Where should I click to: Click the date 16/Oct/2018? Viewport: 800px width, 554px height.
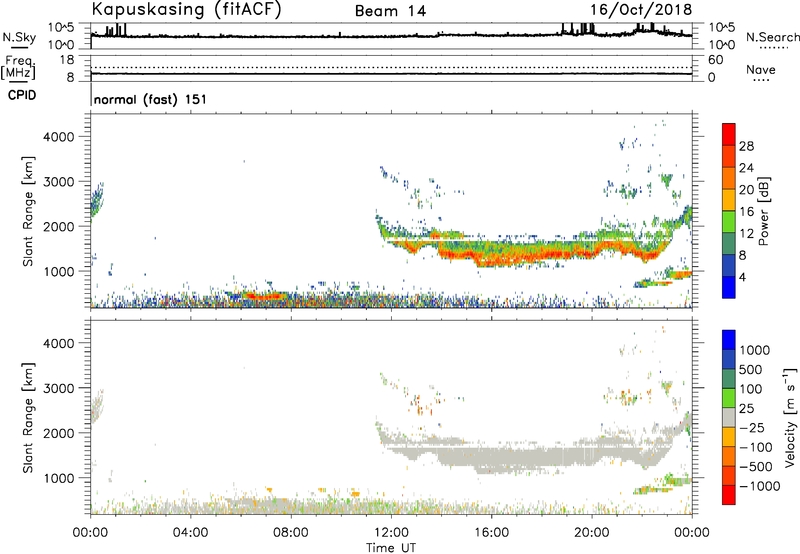[x=641, y=10]
